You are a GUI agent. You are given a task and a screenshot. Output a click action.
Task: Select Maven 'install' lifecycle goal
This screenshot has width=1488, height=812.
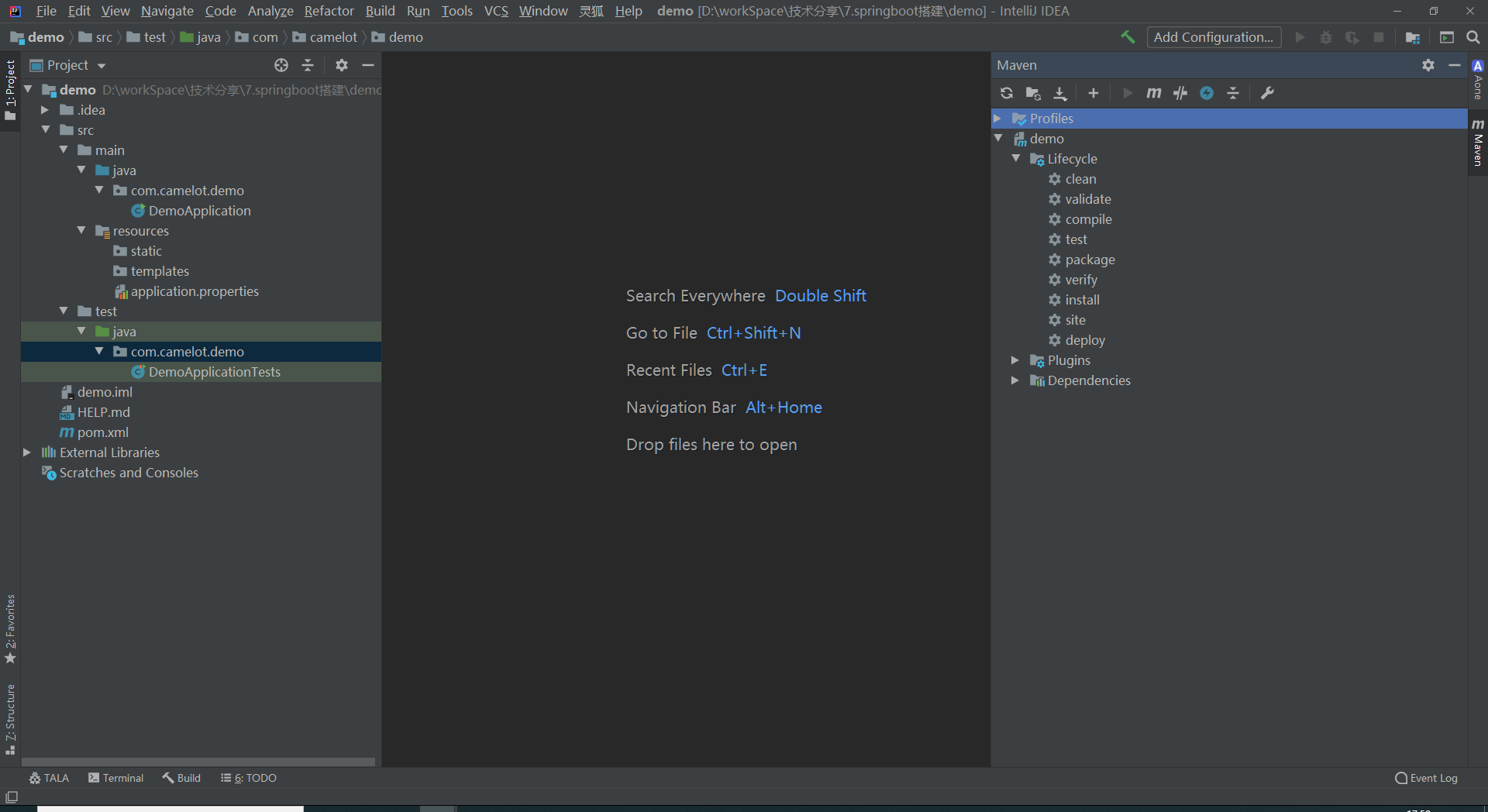1083,300
